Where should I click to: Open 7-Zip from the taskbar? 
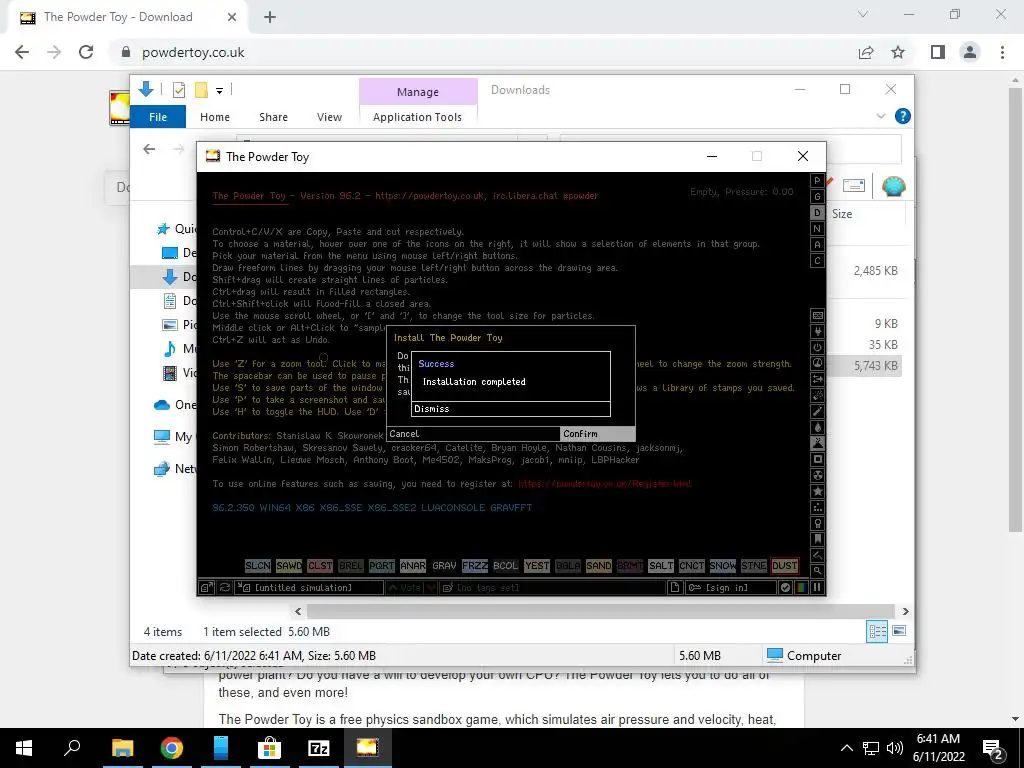coord(319,748)
